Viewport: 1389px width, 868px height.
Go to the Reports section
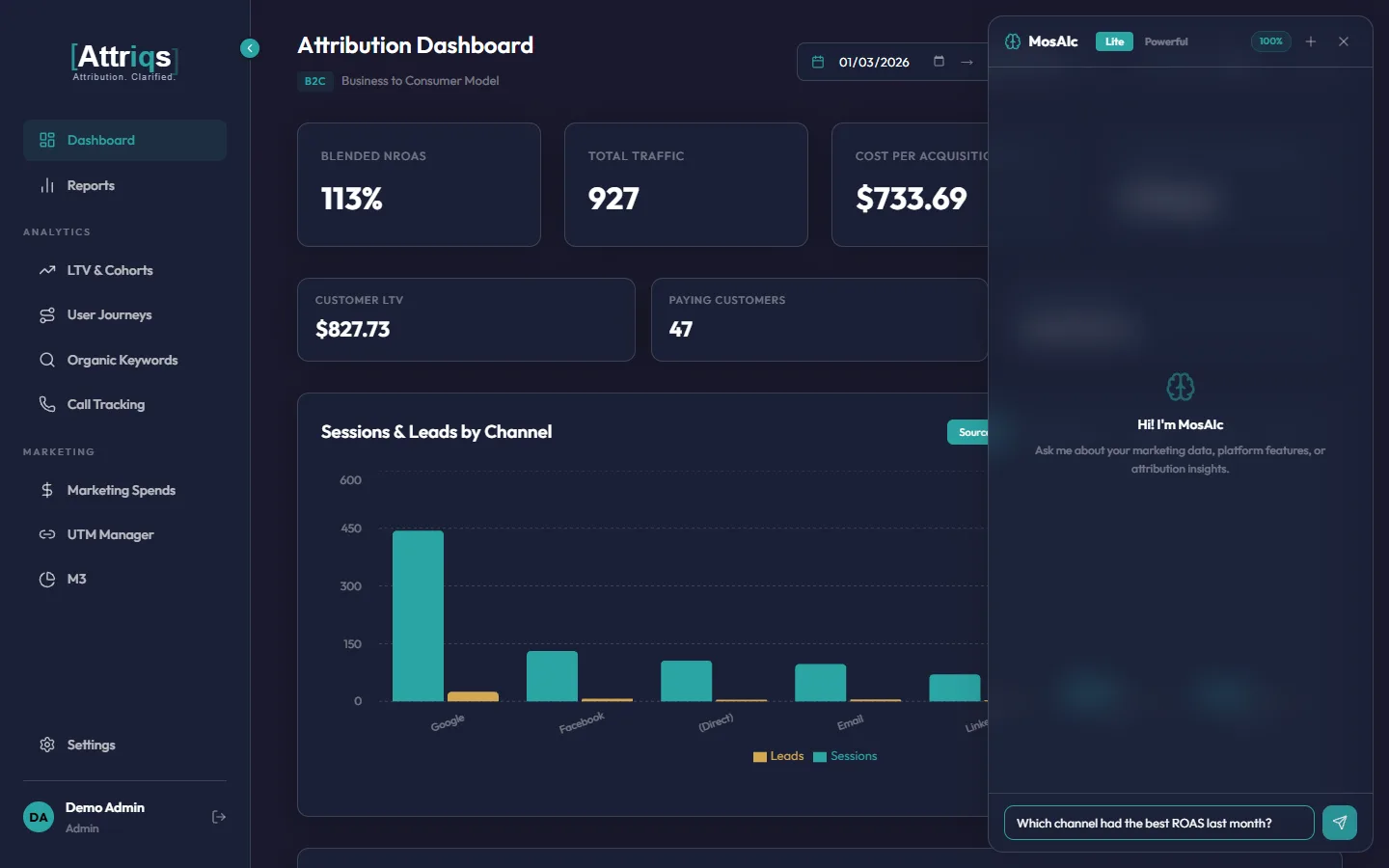pos(90,185)
